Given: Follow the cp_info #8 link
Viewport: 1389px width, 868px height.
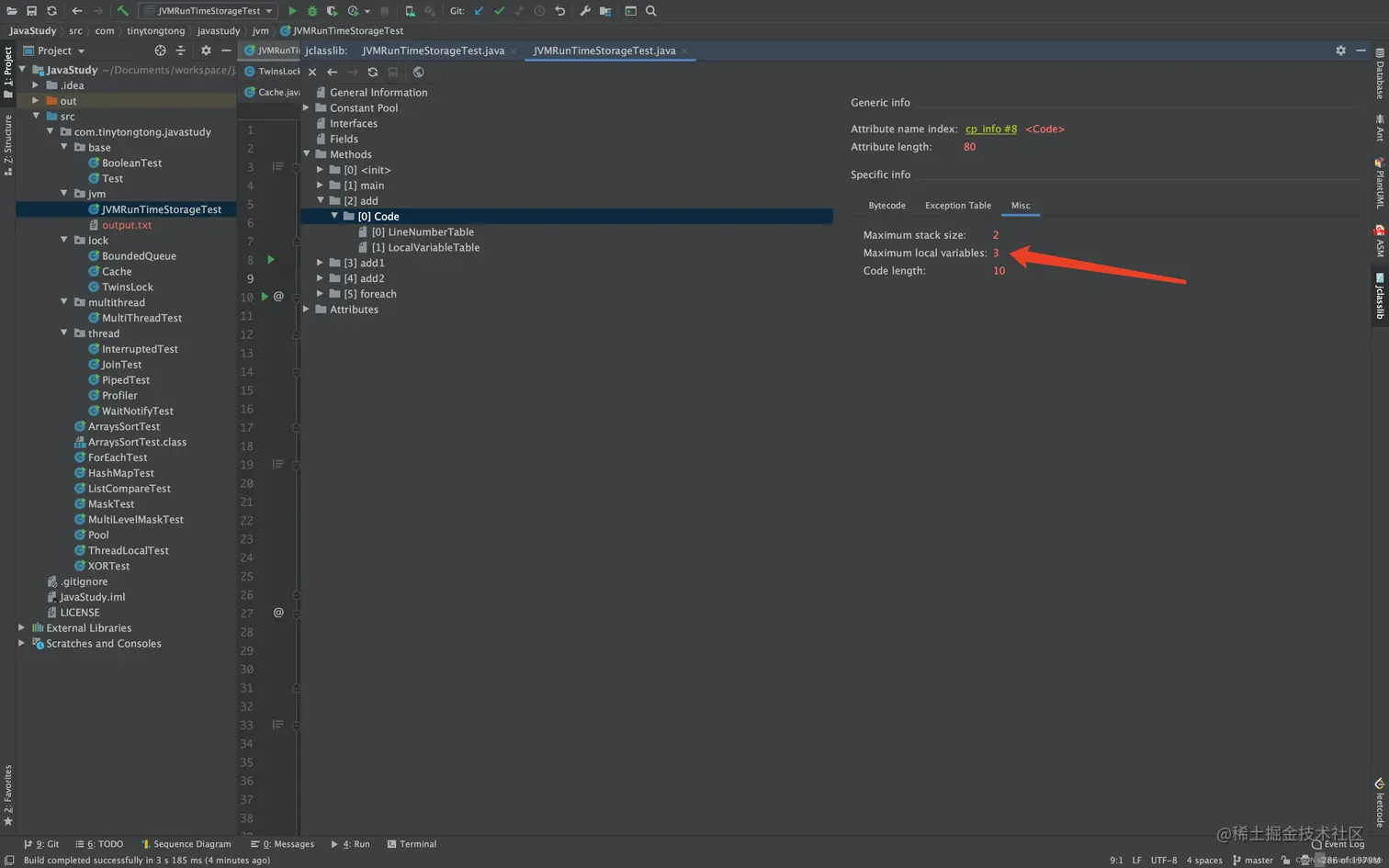Looking at the screenshot, I should coord(991,130).
